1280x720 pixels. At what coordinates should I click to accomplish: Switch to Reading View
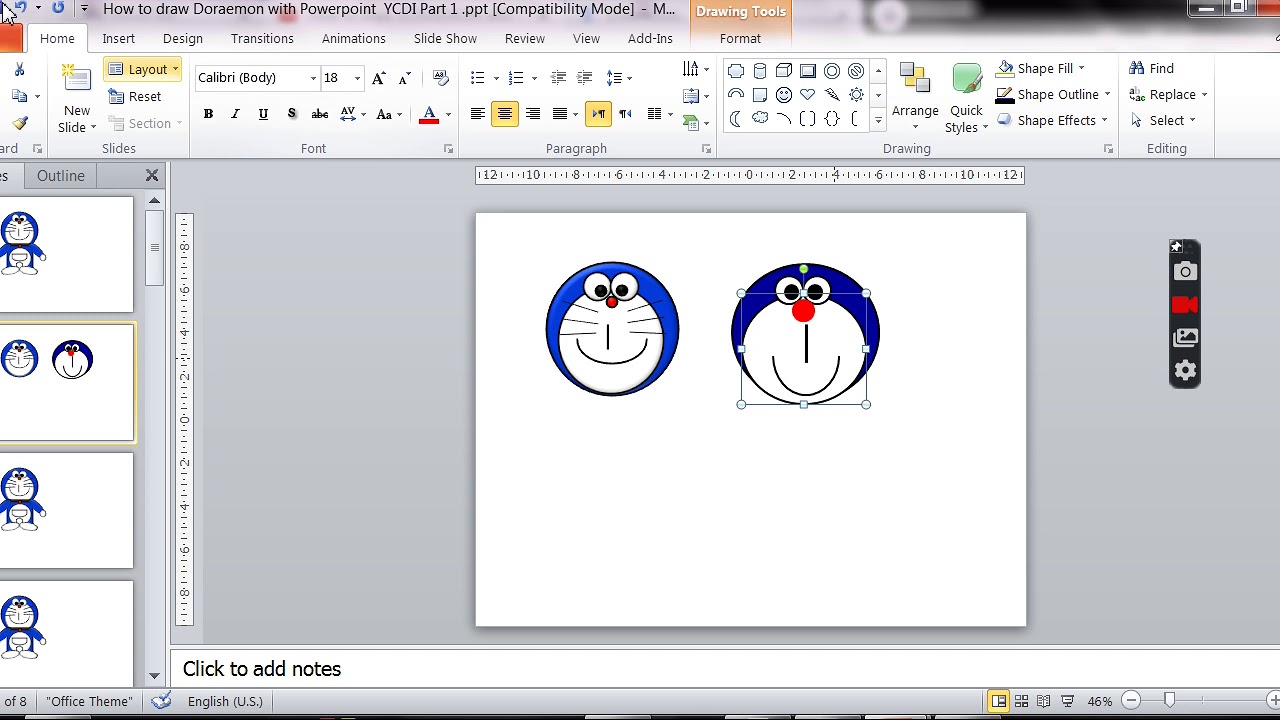point(1043,701)
